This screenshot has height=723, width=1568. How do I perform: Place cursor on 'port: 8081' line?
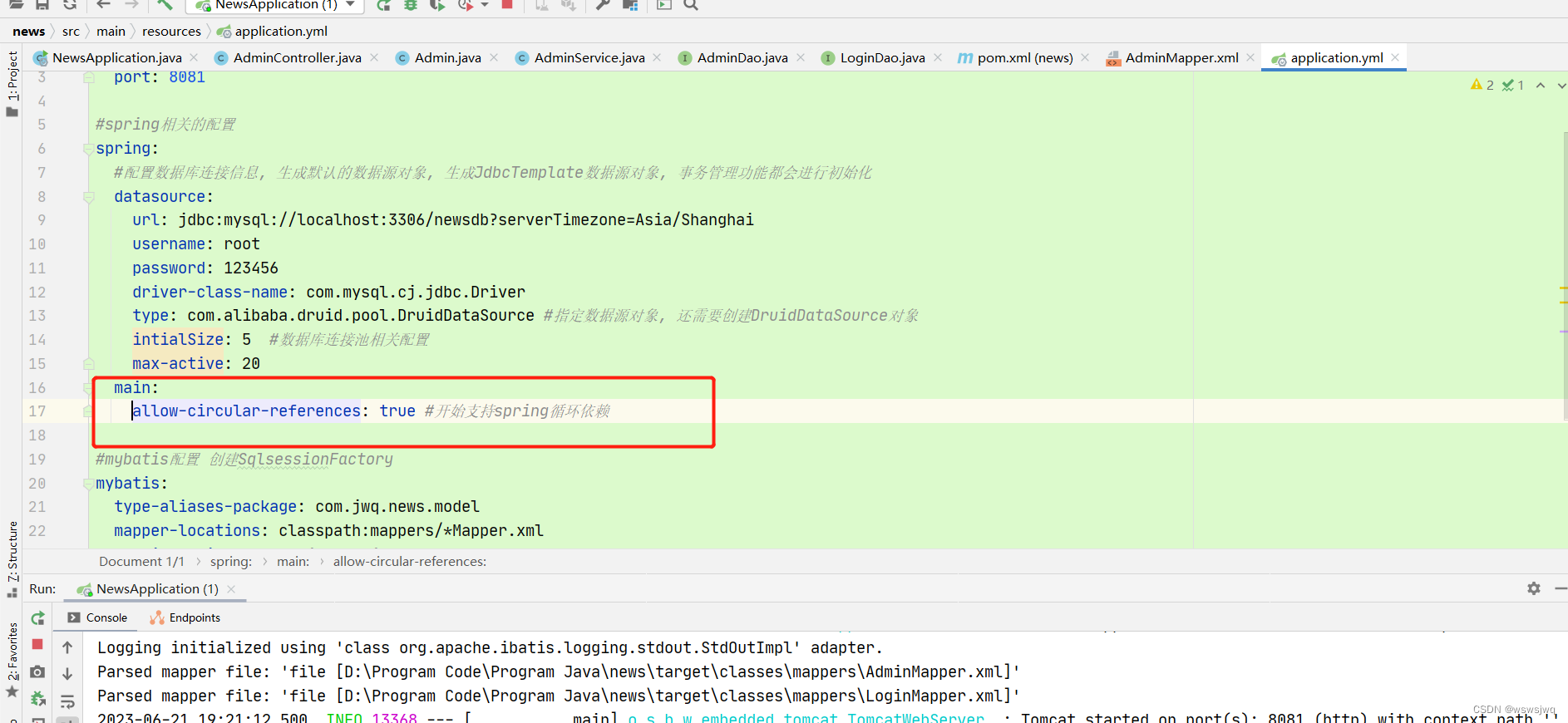point(160,77)
